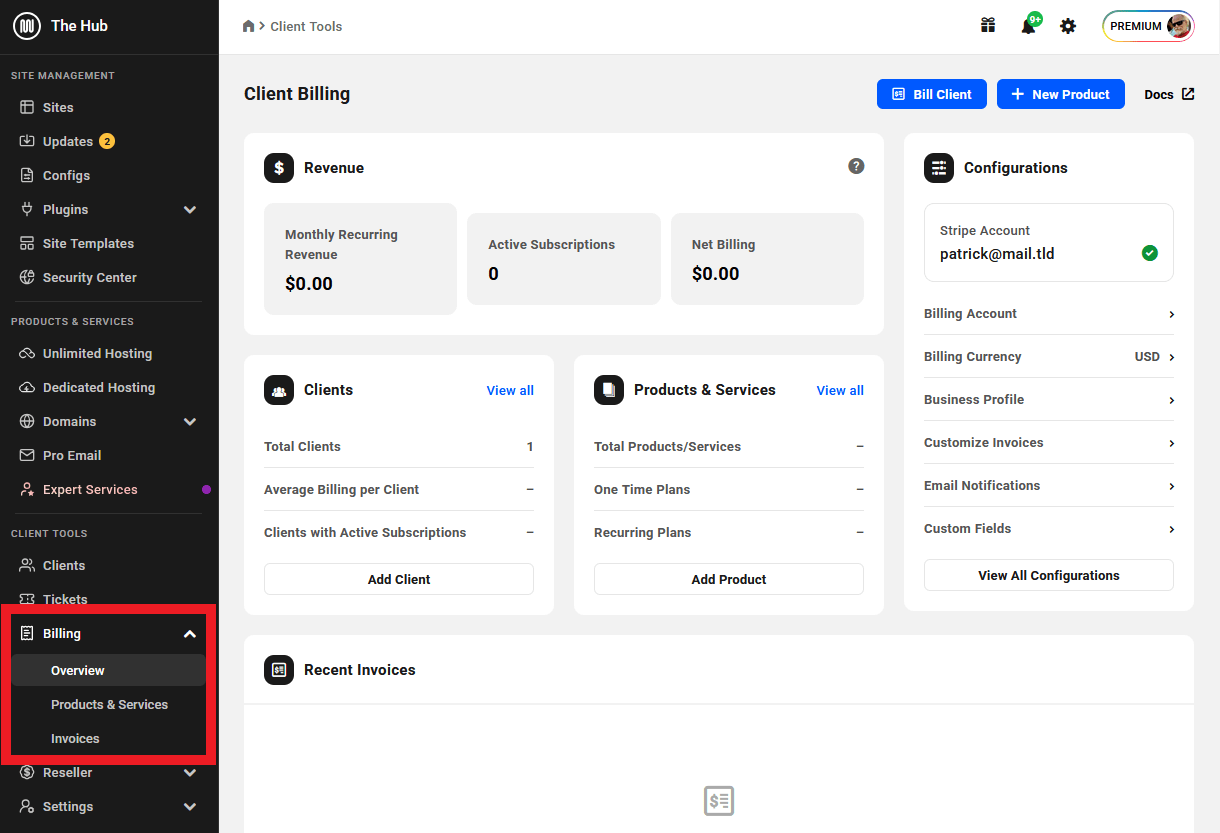Click The Hub logo icon
Image resolution: width=1220 pixels, height=833 pixels.
point(27,26)
